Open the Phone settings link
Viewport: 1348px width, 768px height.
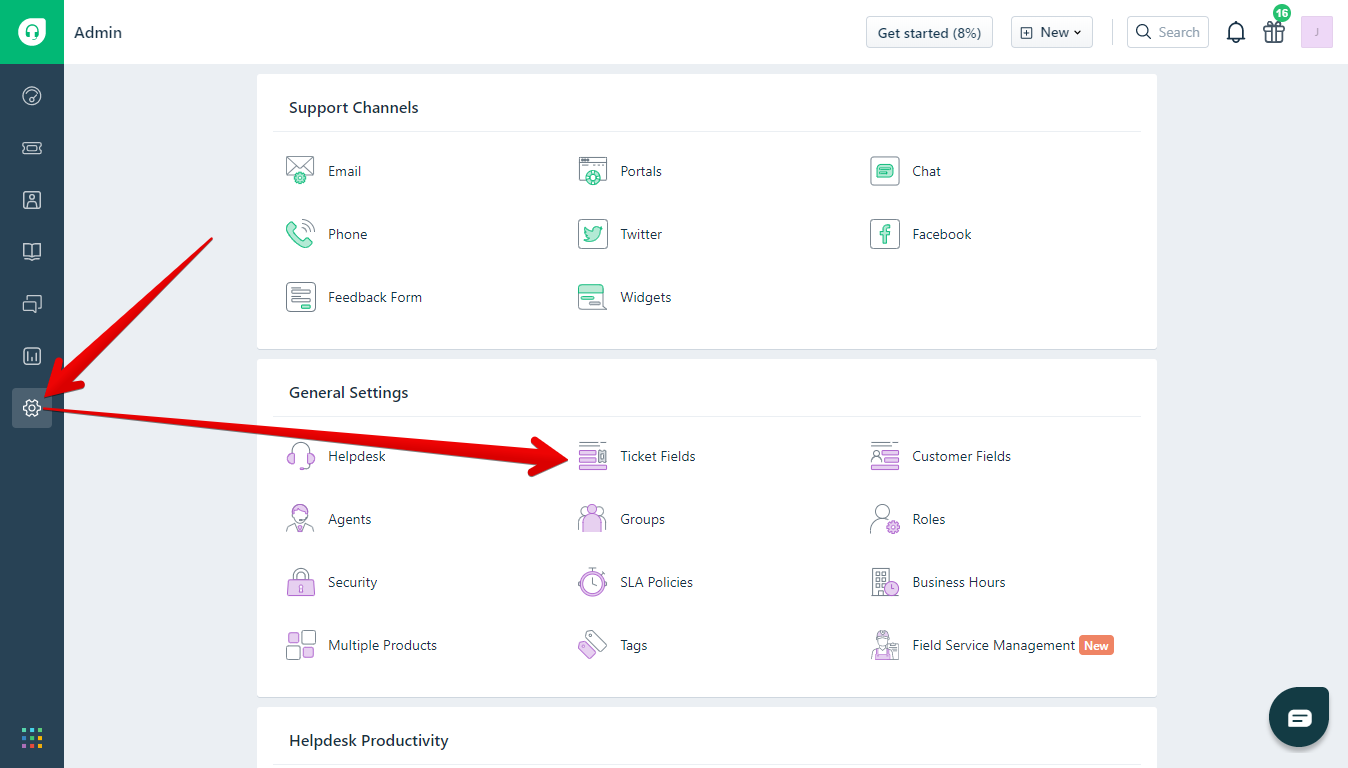pos(347,234)
